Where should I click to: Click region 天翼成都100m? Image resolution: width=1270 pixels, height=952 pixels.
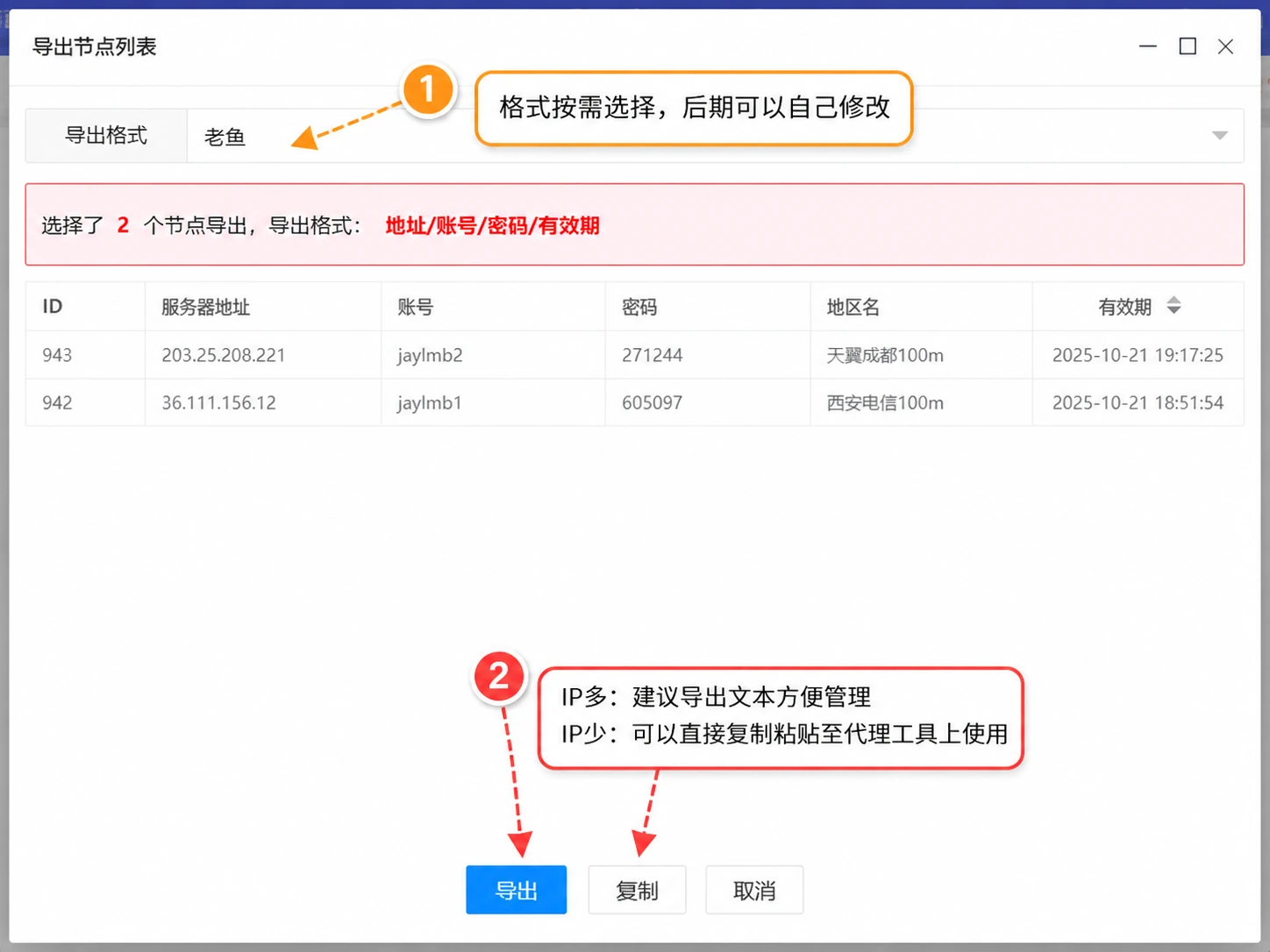(885, 355)
